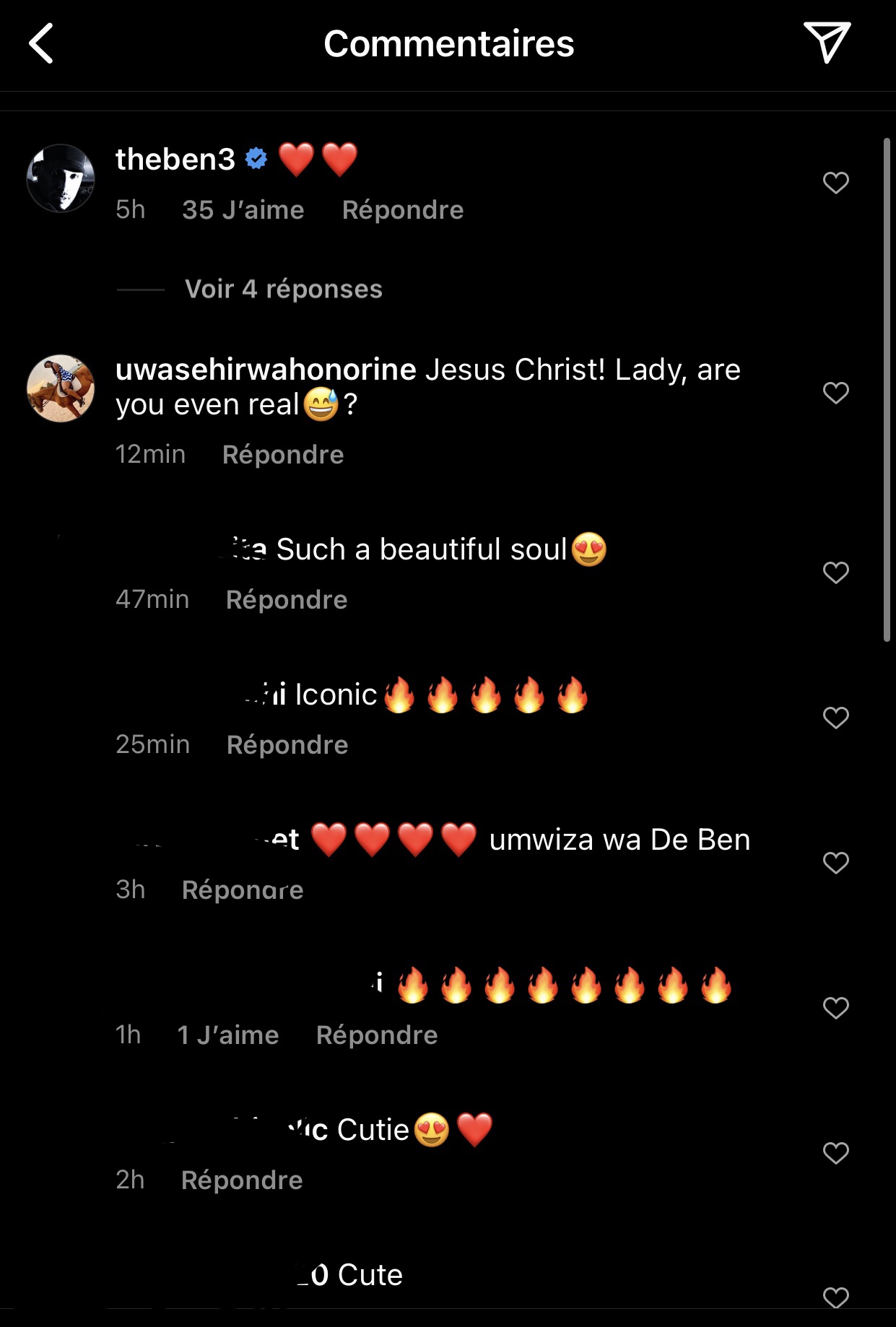Heart the 'Cute' comment at bottom

click(835, 1297)
